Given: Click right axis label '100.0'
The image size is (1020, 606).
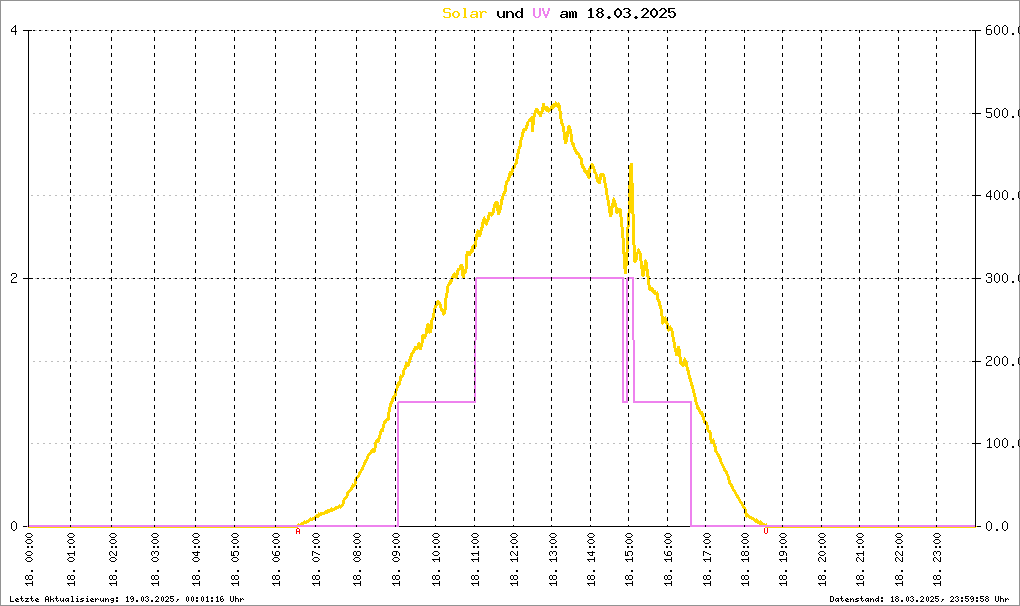Looking at the screenshot, I should coord(1002,443).
